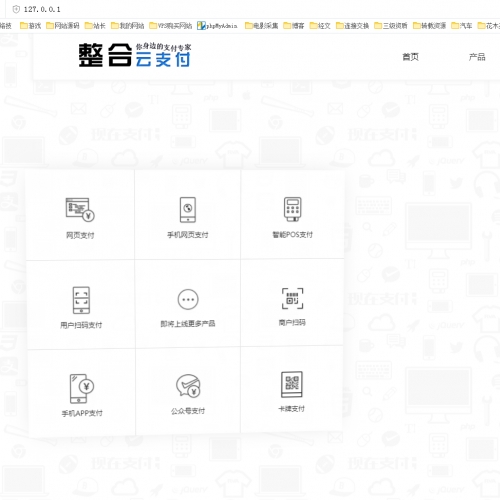Open the 产品 navigation item
Image resolution: width=500 pixels, height=500 pixels.
point(477,57)
